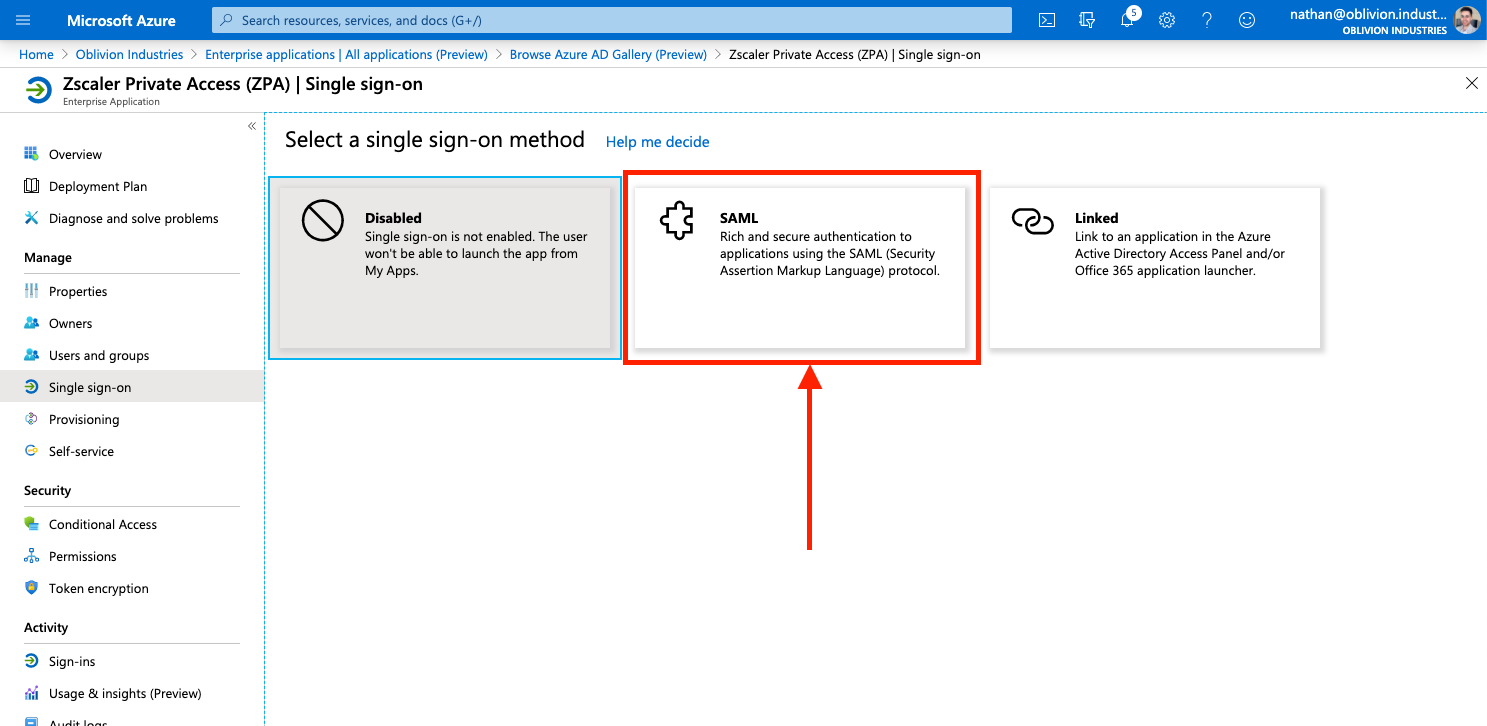This screenshot has width=1487, height=726.
Task: Collapse the left sidebar with double chevron
Action: 252,126
